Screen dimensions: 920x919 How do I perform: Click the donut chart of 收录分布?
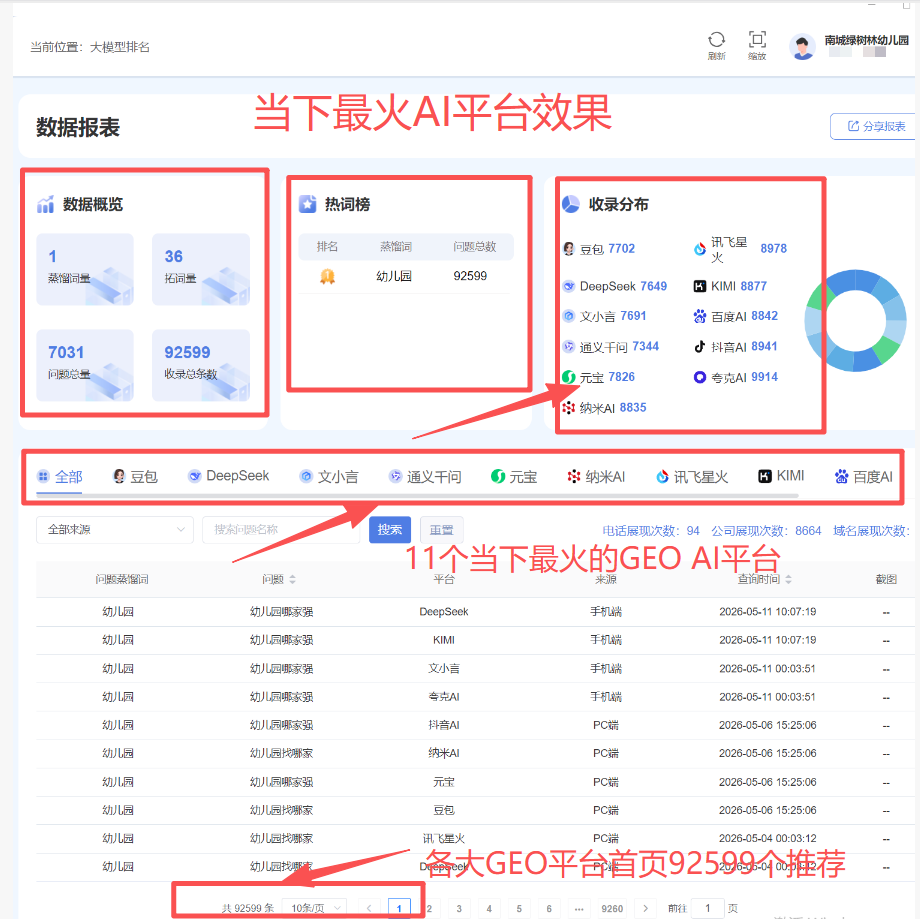[855, 320]
